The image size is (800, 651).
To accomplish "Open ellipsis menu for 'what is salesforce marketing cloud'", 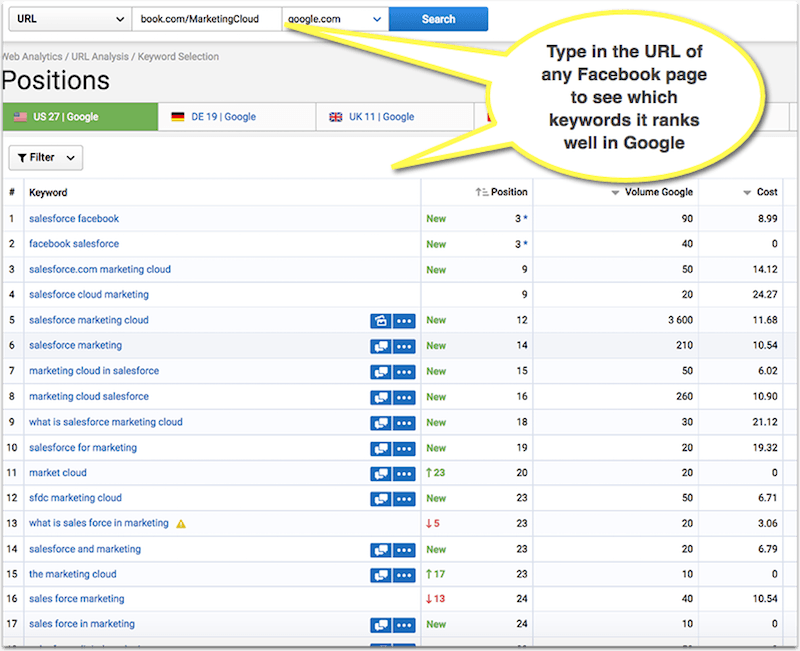I will click(404, 423).
